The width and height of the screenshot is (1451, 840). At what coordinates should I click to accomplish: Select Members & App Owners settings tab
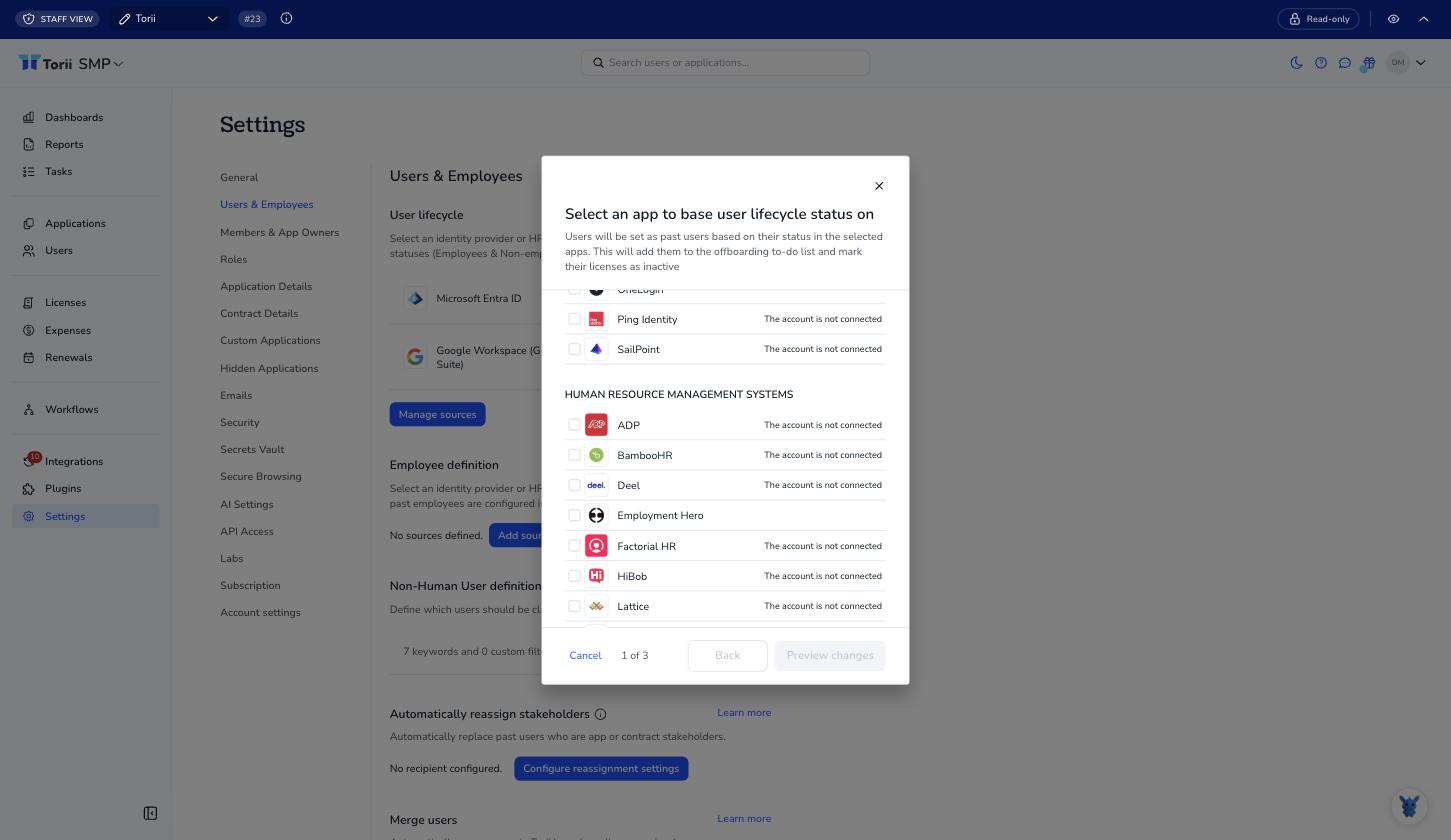click(279, 232)
